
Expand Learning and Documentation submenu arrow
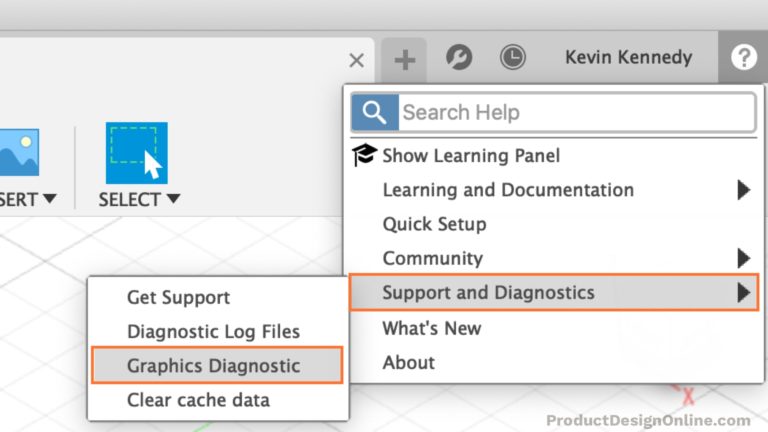(x=744, y=190)
